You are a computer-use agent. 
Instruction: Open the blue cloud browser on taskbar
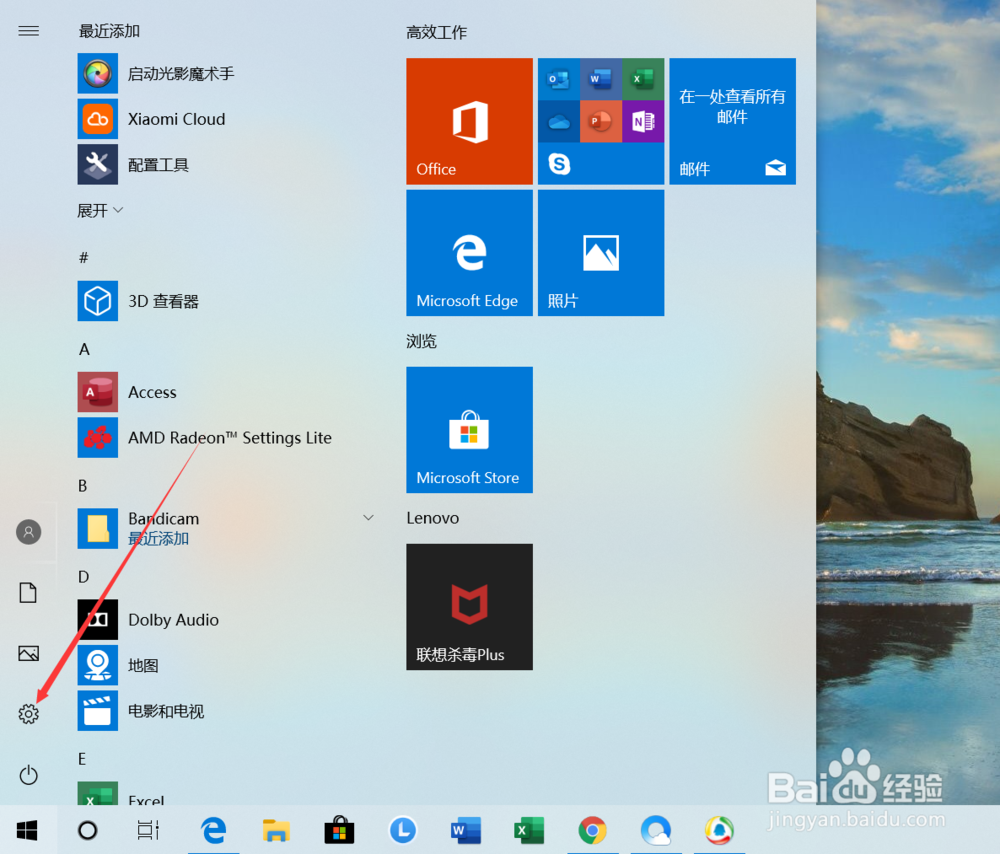[656, 830]
